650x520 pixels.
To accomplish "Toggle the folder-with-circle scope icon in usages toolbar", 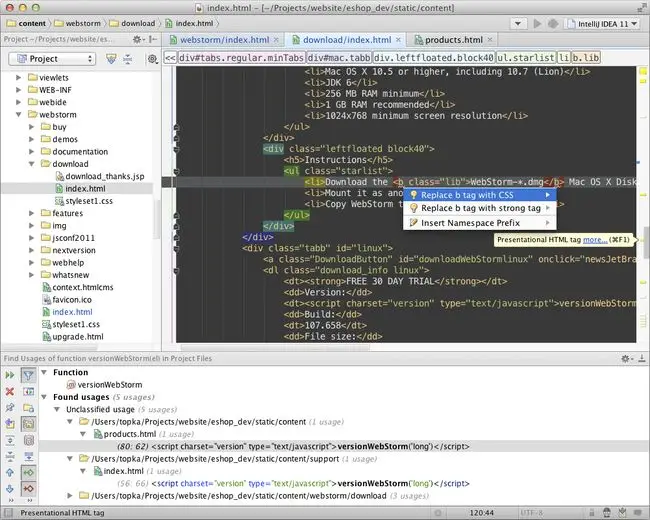I will click(28, 408).
